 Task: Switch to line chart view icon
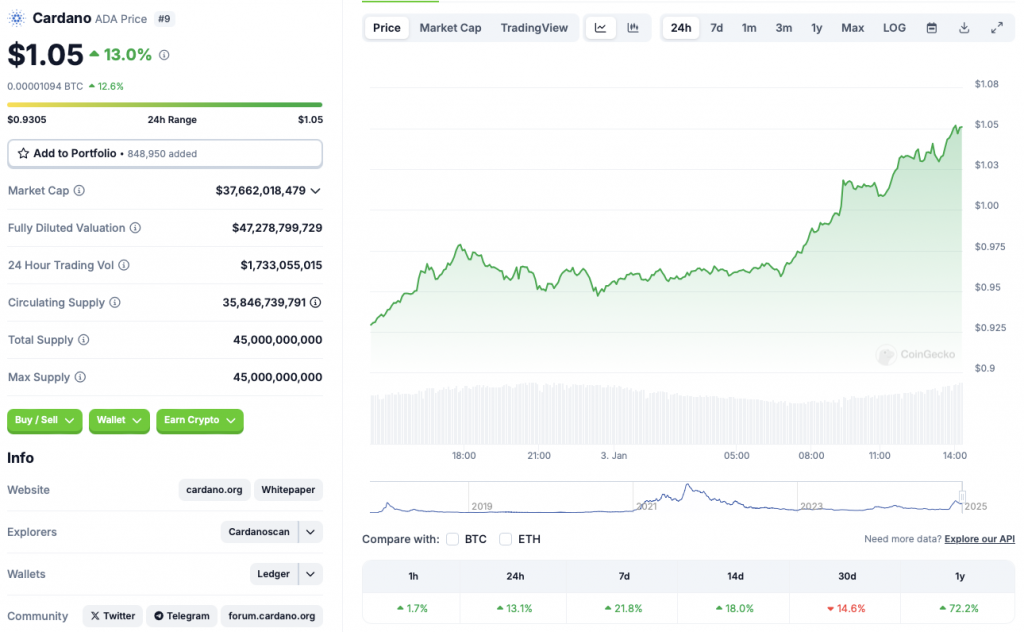[600, 27]
